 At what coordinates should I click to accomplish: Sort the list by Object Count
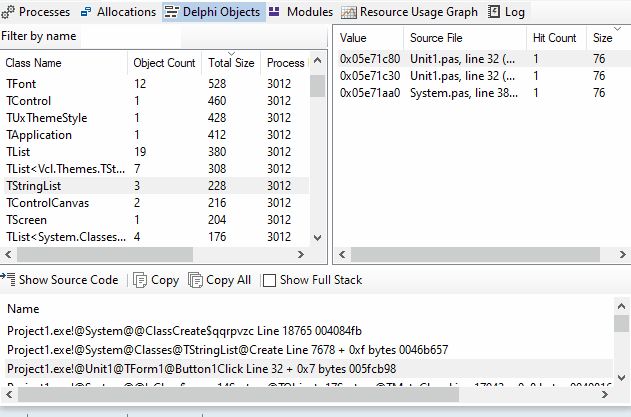[x=164, y=63]
